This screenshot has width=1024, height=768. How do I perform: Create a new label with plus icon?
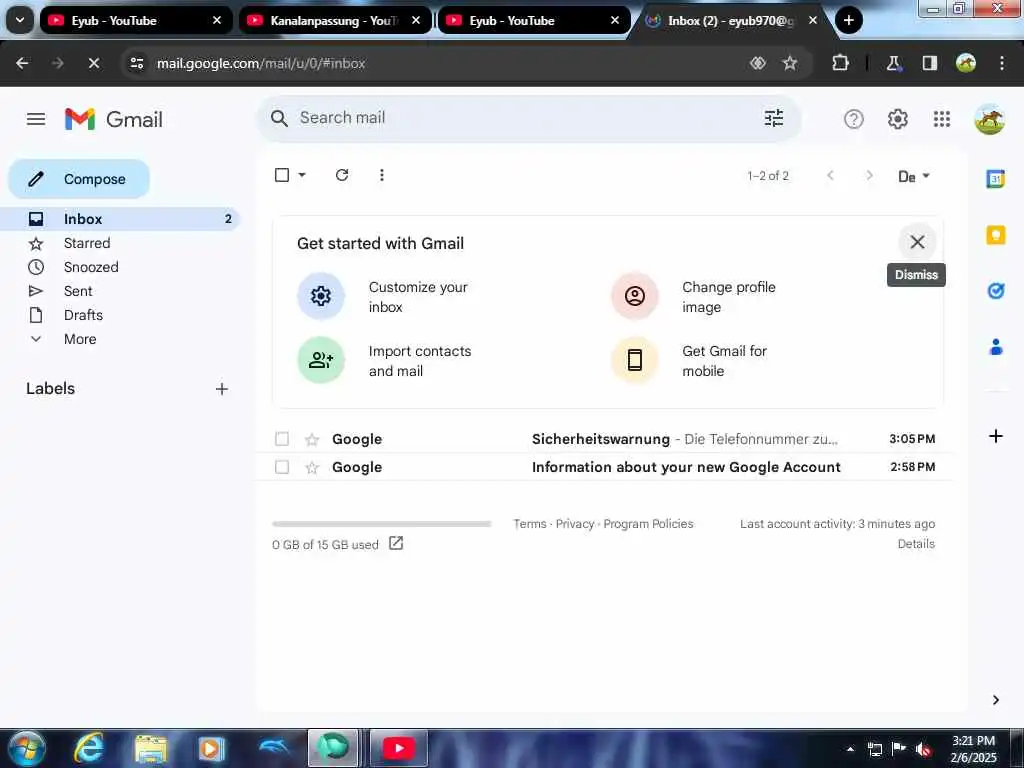222,389
